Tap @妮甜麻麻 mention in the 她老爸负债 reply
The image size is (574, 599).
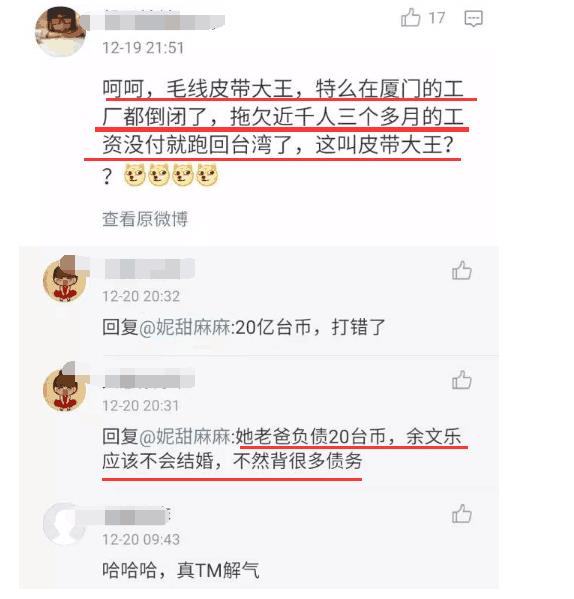coord(185,437)
